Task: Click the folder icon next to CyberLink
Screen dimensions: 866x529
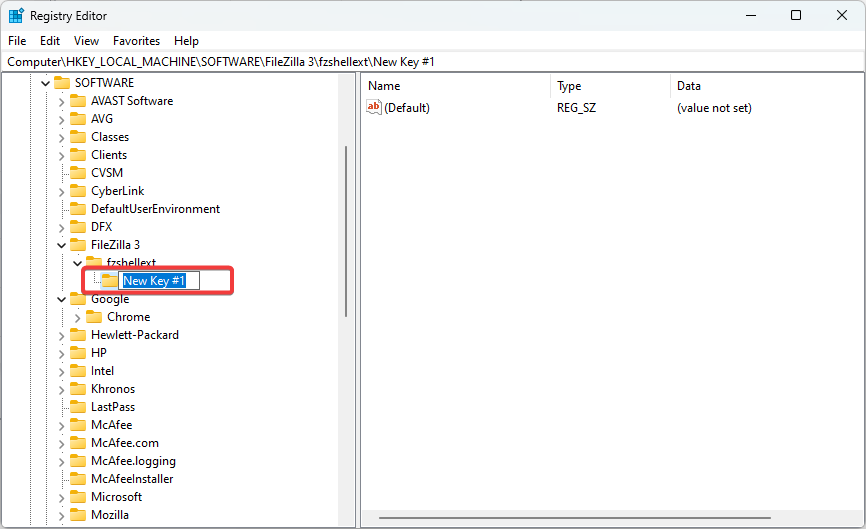Action: (x=78, y=191)
